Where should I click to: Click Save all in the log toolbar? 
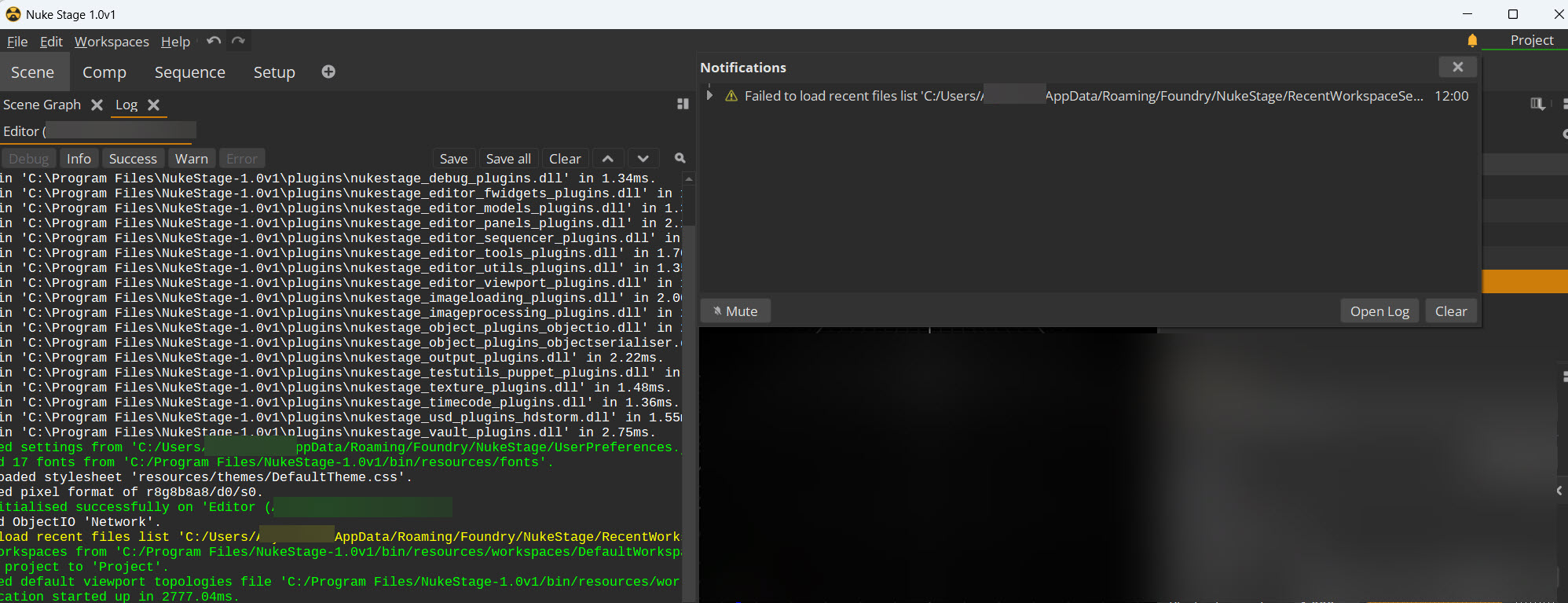coord(508,158)
